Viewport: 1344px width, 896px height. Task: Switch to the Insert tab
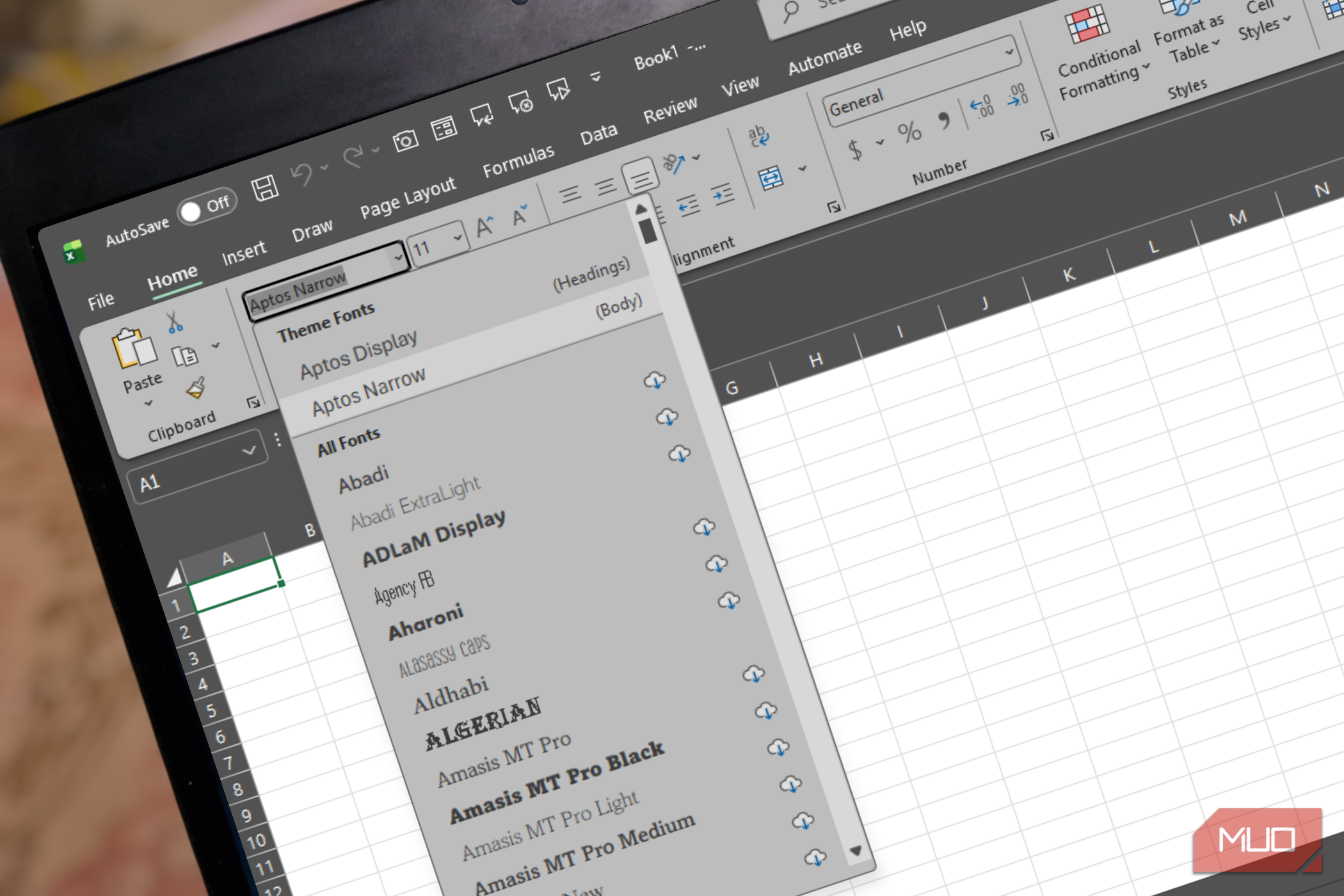(244, 252)
